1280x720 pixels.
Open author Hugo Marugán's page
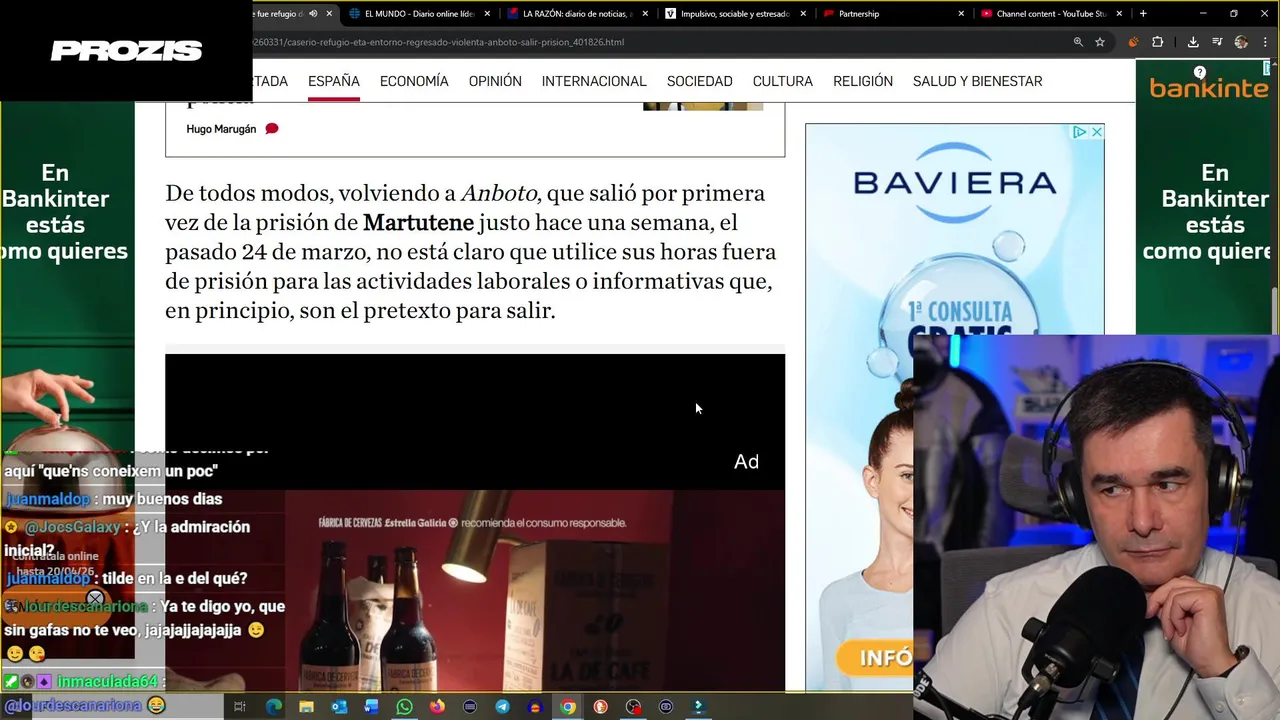point(221,129)
